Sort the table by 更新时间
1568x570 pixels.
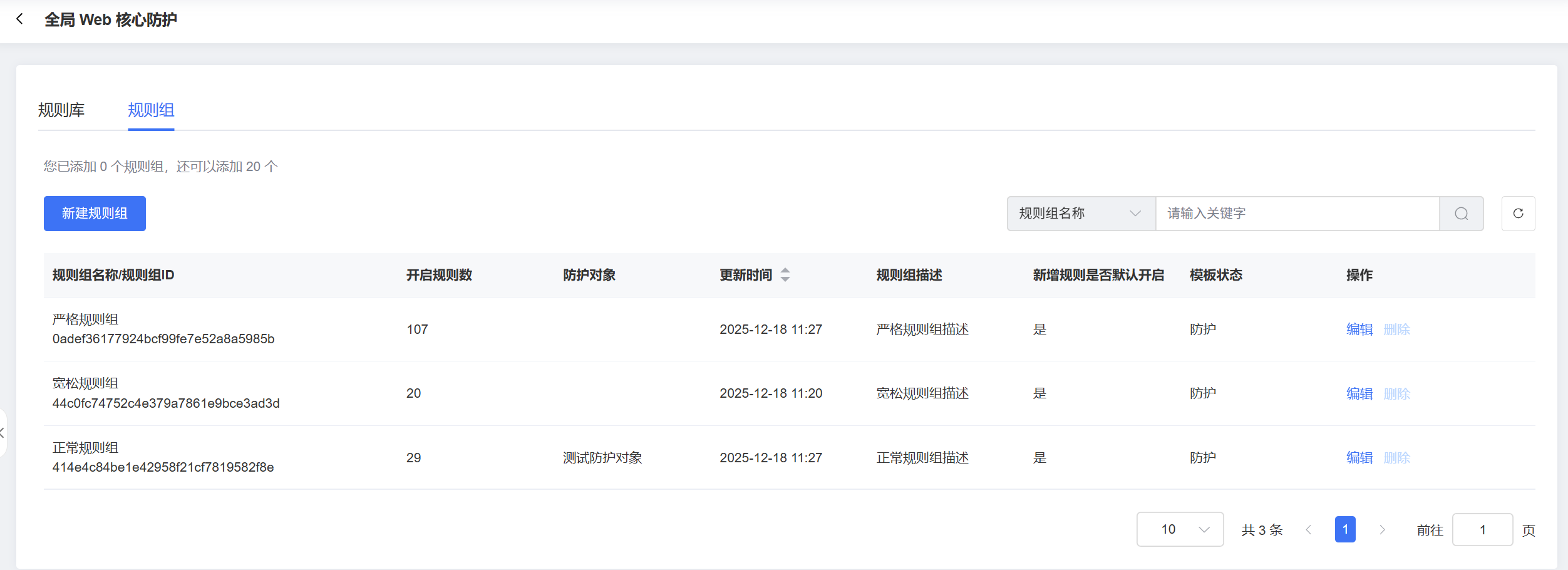(785, 275)
